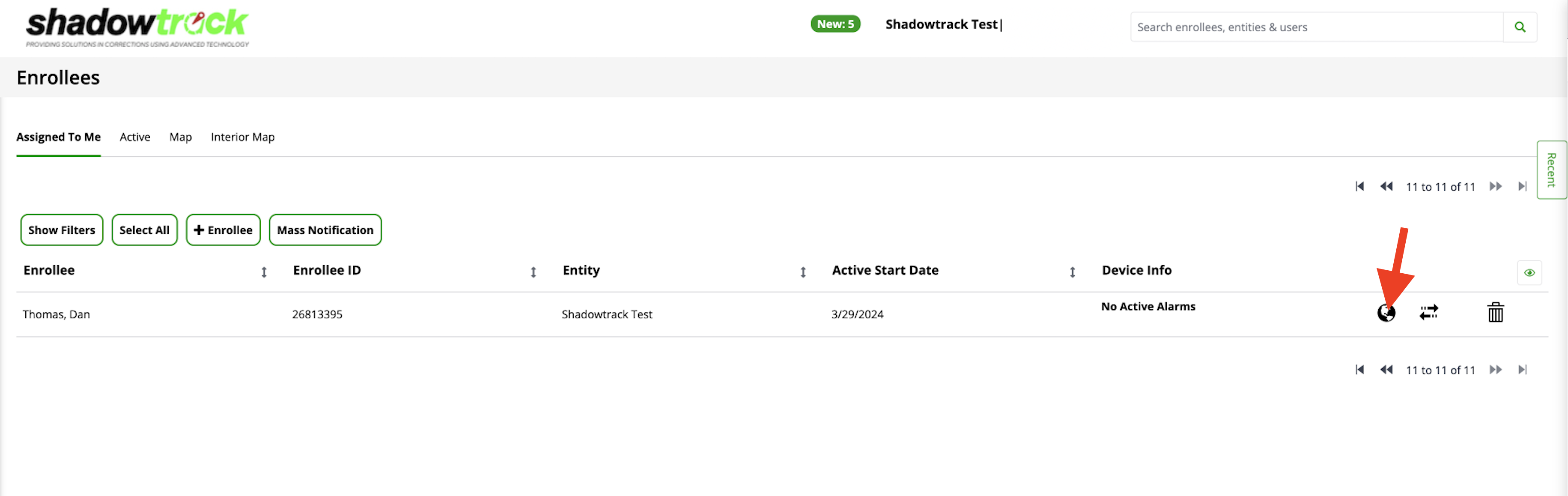Focus the search enrollees input field

[1315, 27]
